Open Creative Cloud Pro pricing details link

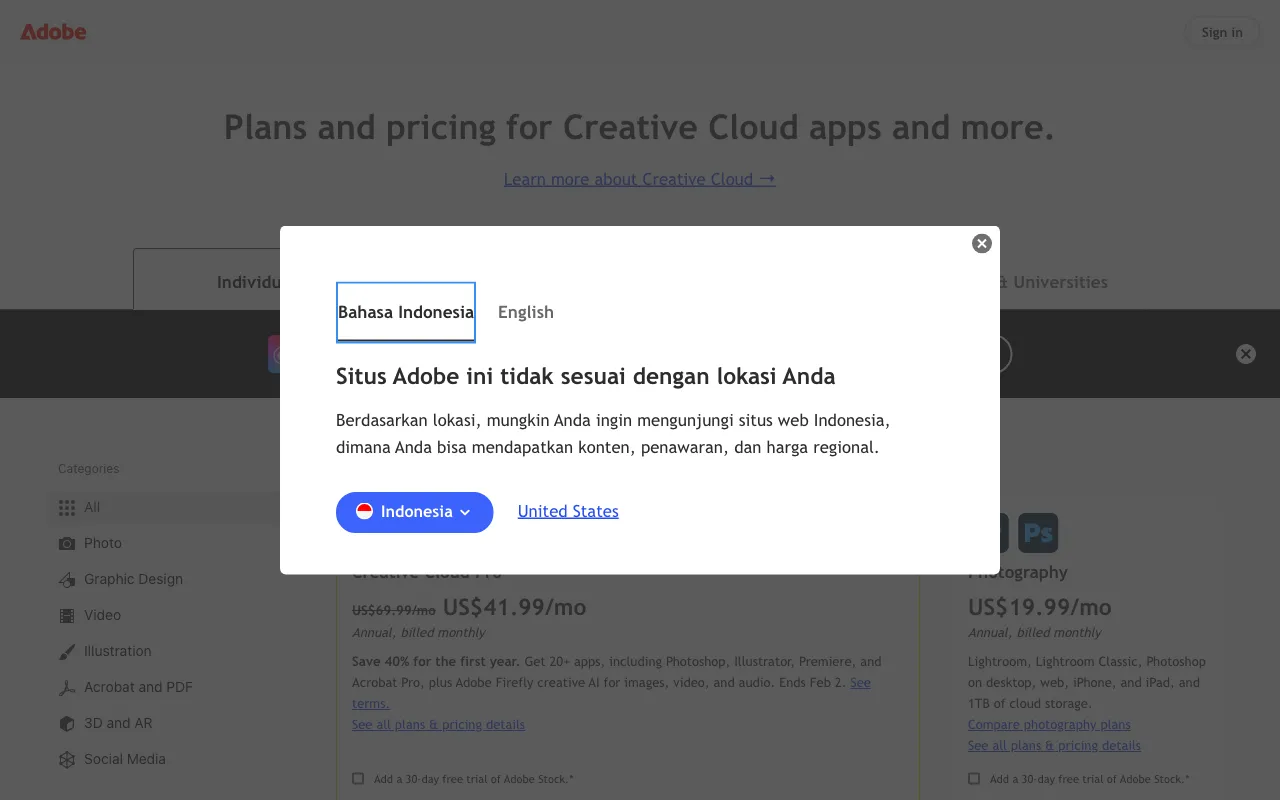[x=438, y=725]
